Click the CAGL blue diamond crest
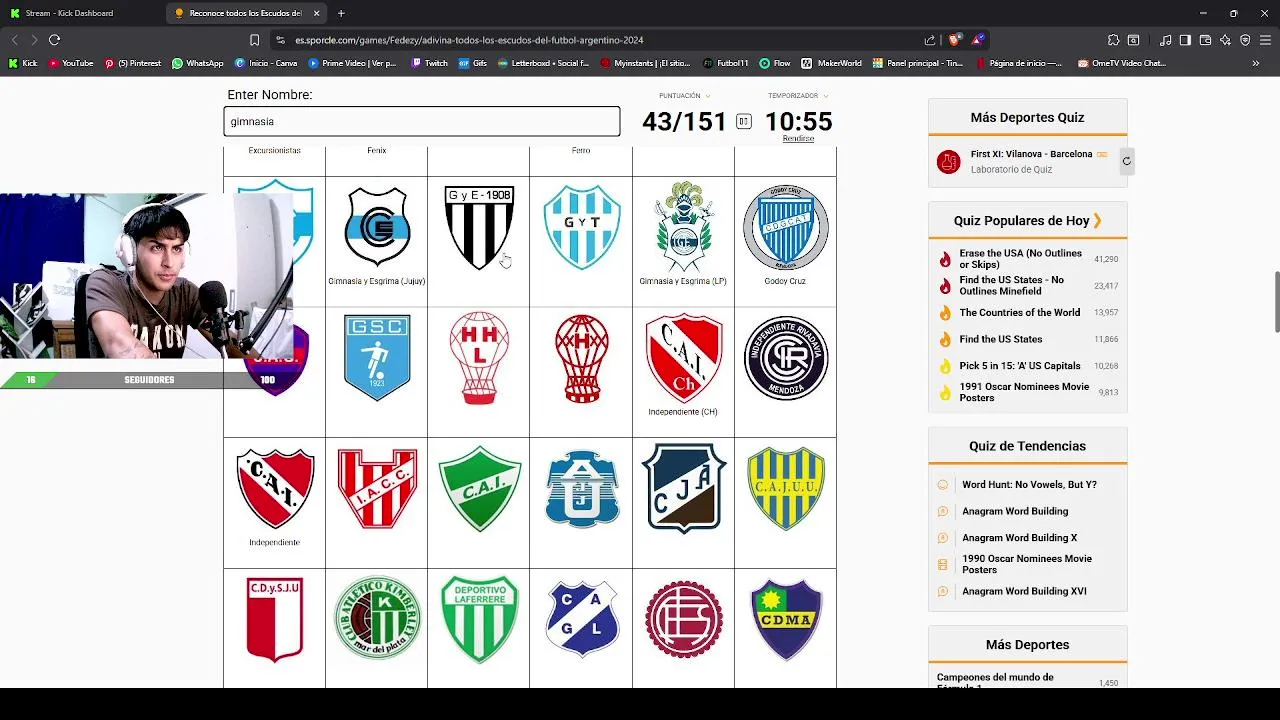This screenshot has height=720, width=1280. click(x=582, y=619)
